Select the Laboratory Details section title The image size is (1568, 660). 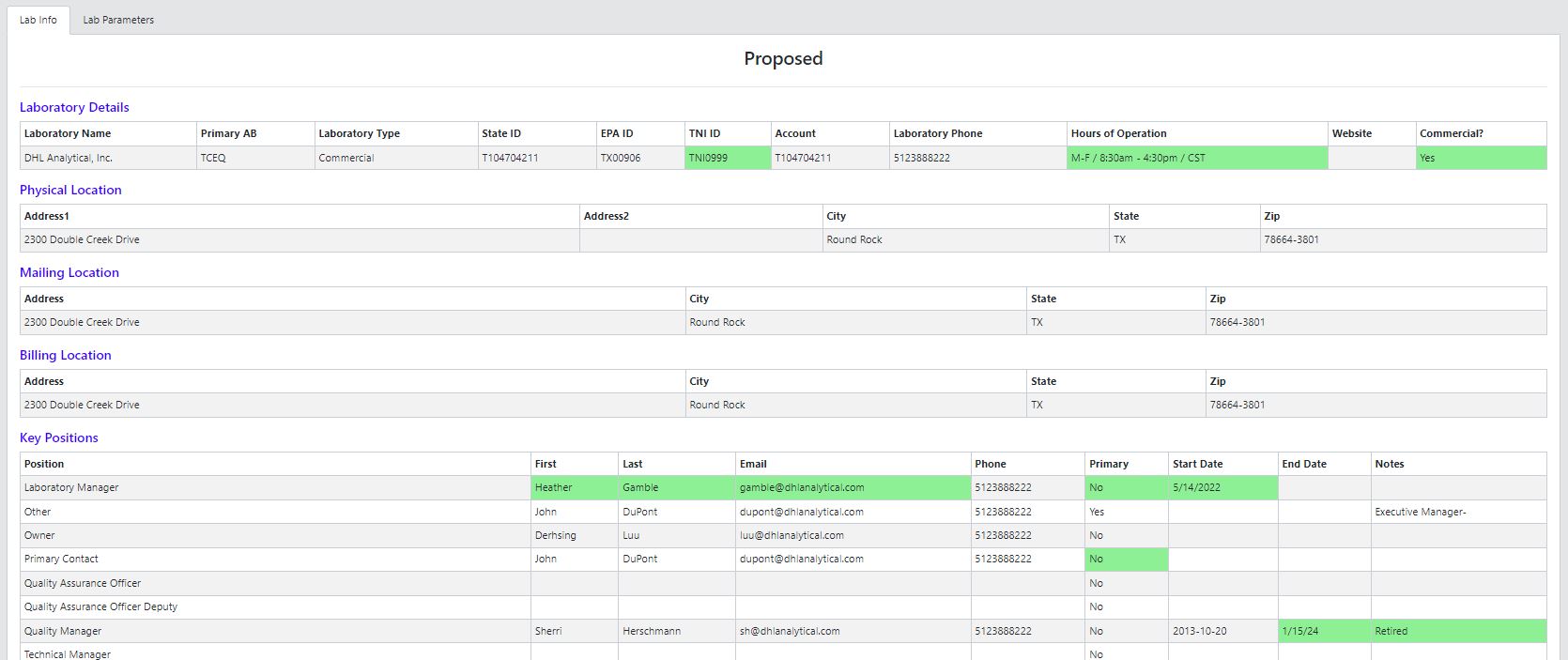[x=74, y=107]
